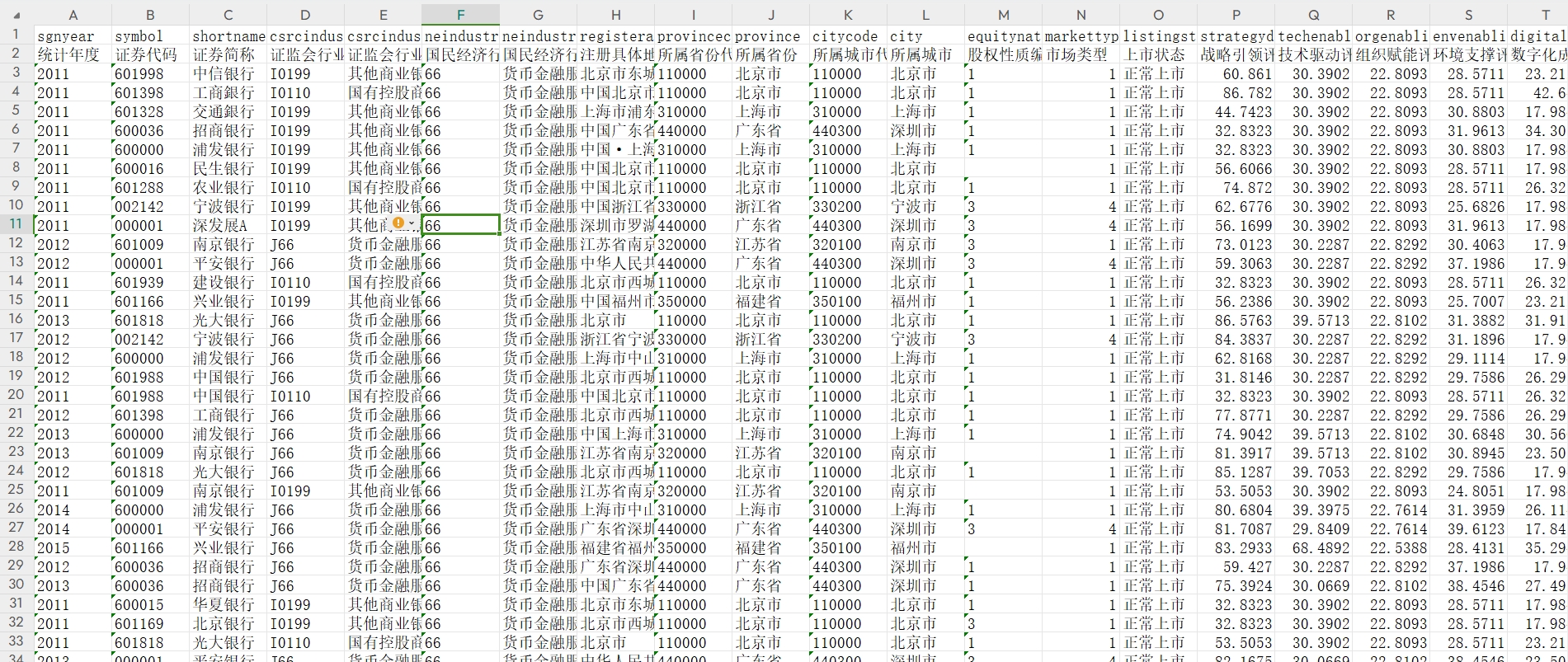
Task: Click the 'symbol' header cell
Action: tap(150, 35)
